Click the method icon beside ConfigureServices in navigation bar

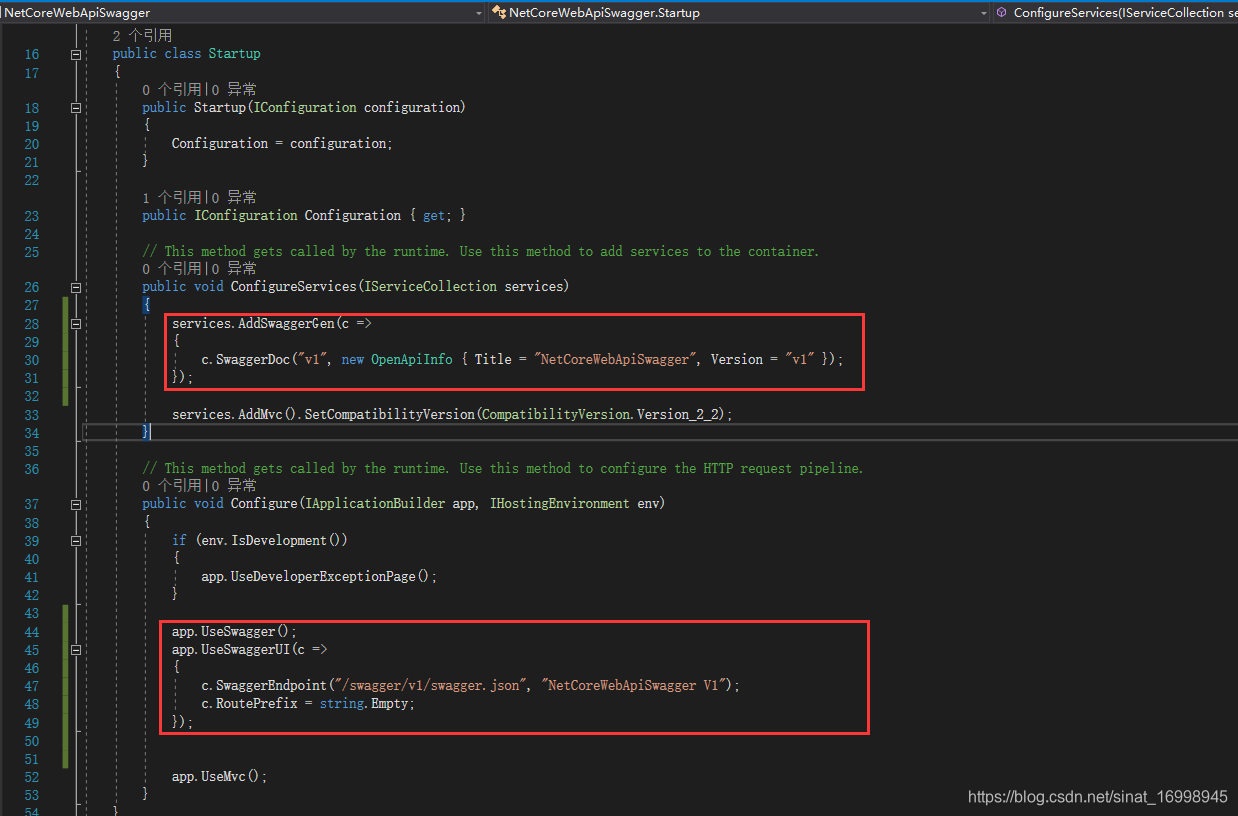click(1002, 13)
